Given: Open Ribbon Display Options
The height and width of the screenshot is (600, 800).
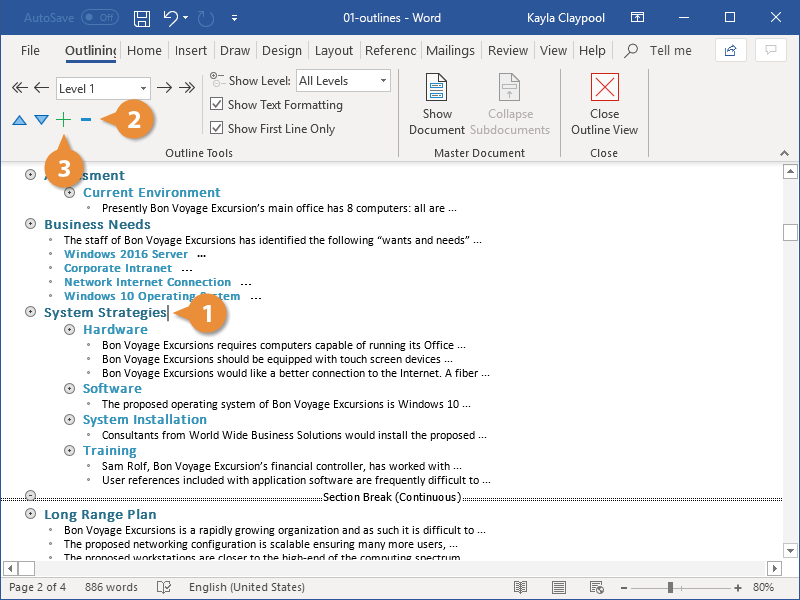Looking at the screenshot, I should (637, 18).
